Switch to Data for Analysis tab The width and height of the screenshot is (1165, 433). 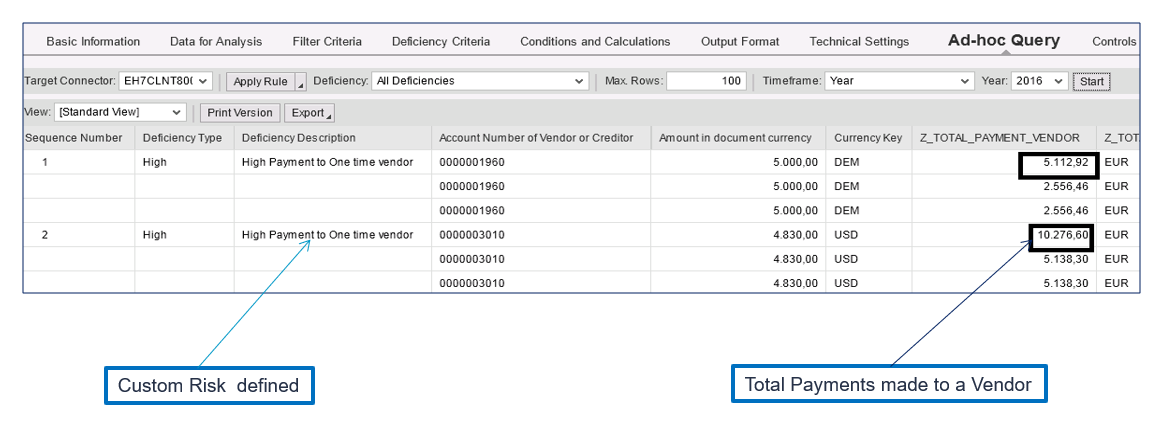216,42
